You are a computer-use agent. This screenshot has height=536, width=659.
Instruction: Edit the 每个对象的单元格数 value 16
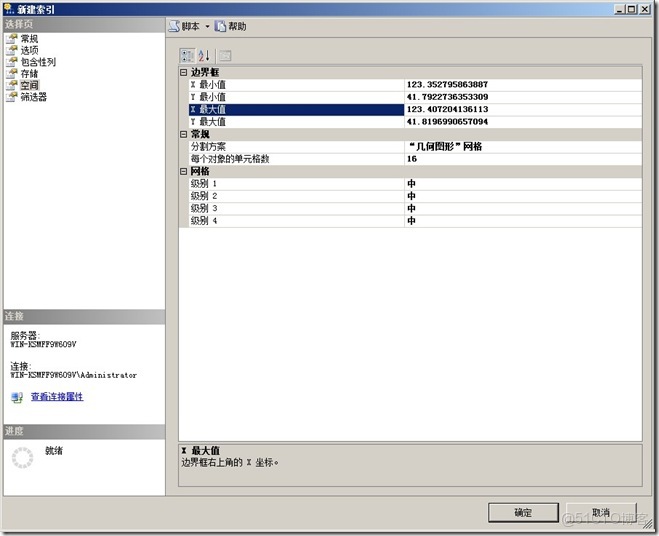coord(523,159)
